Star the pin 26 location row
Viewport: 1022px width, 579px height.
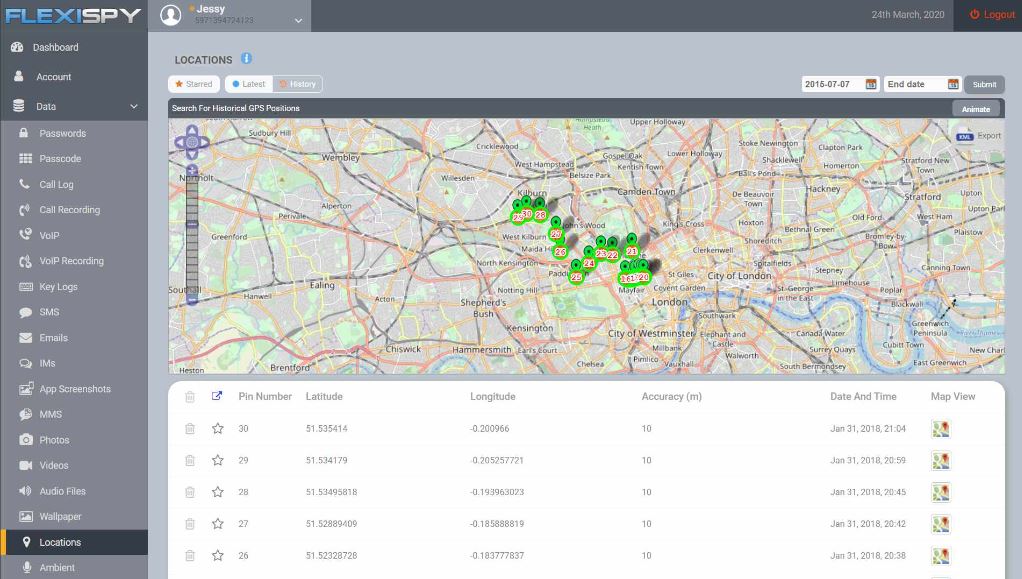pos(218,556)
